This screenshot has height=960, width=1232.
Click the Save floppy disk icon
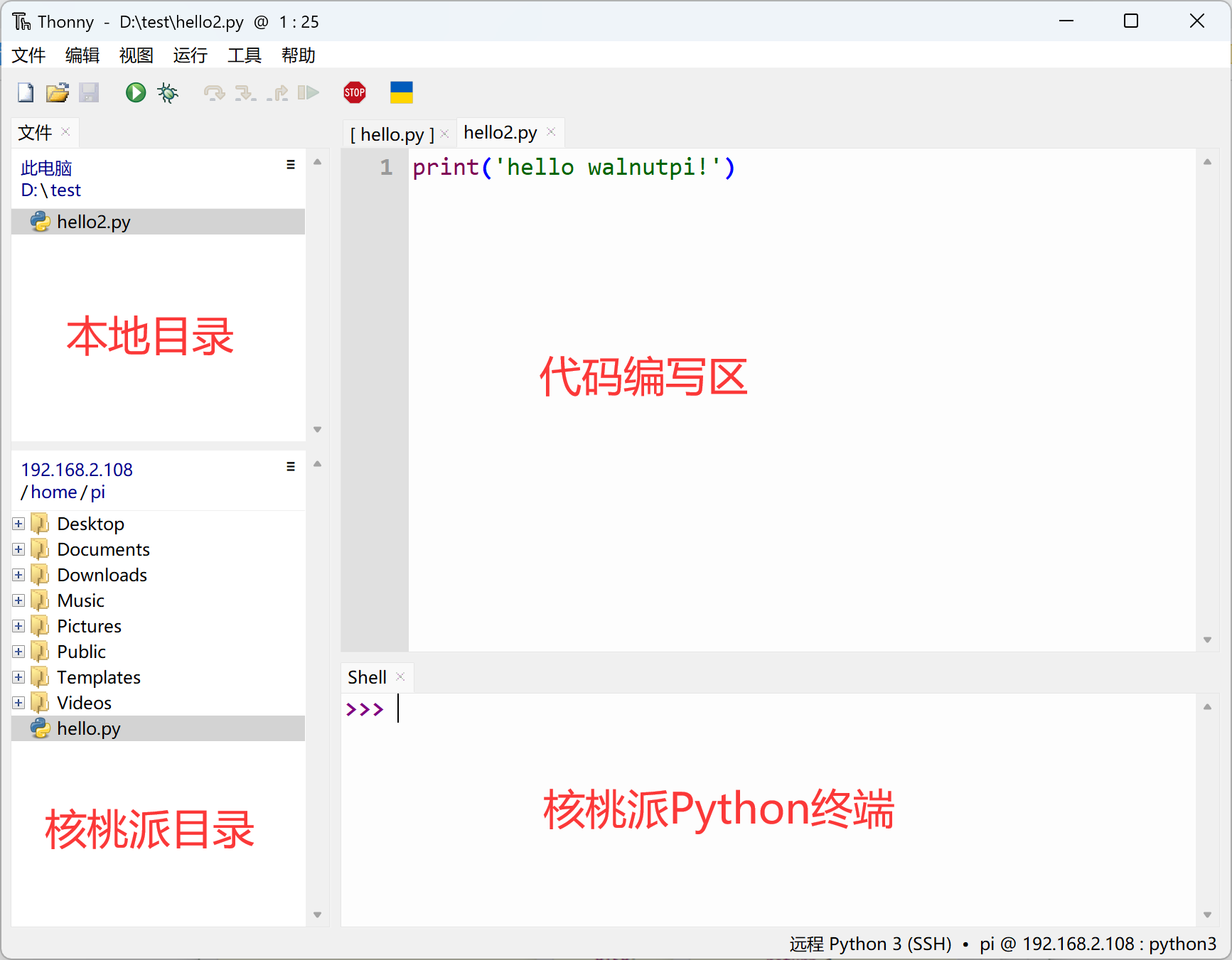[89, 92]
